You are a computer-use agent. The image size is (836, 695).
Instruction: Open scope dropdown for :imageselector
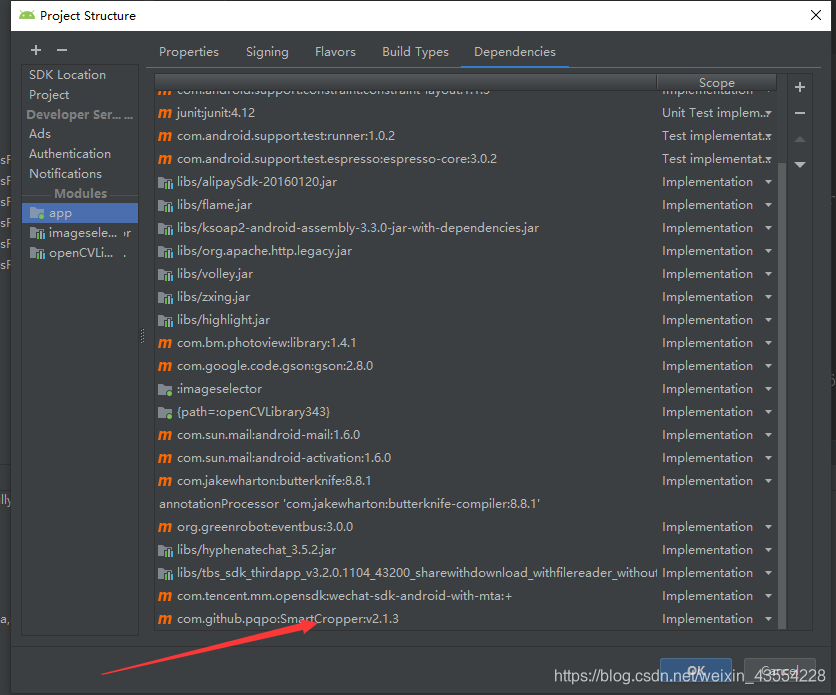(768, 389)
